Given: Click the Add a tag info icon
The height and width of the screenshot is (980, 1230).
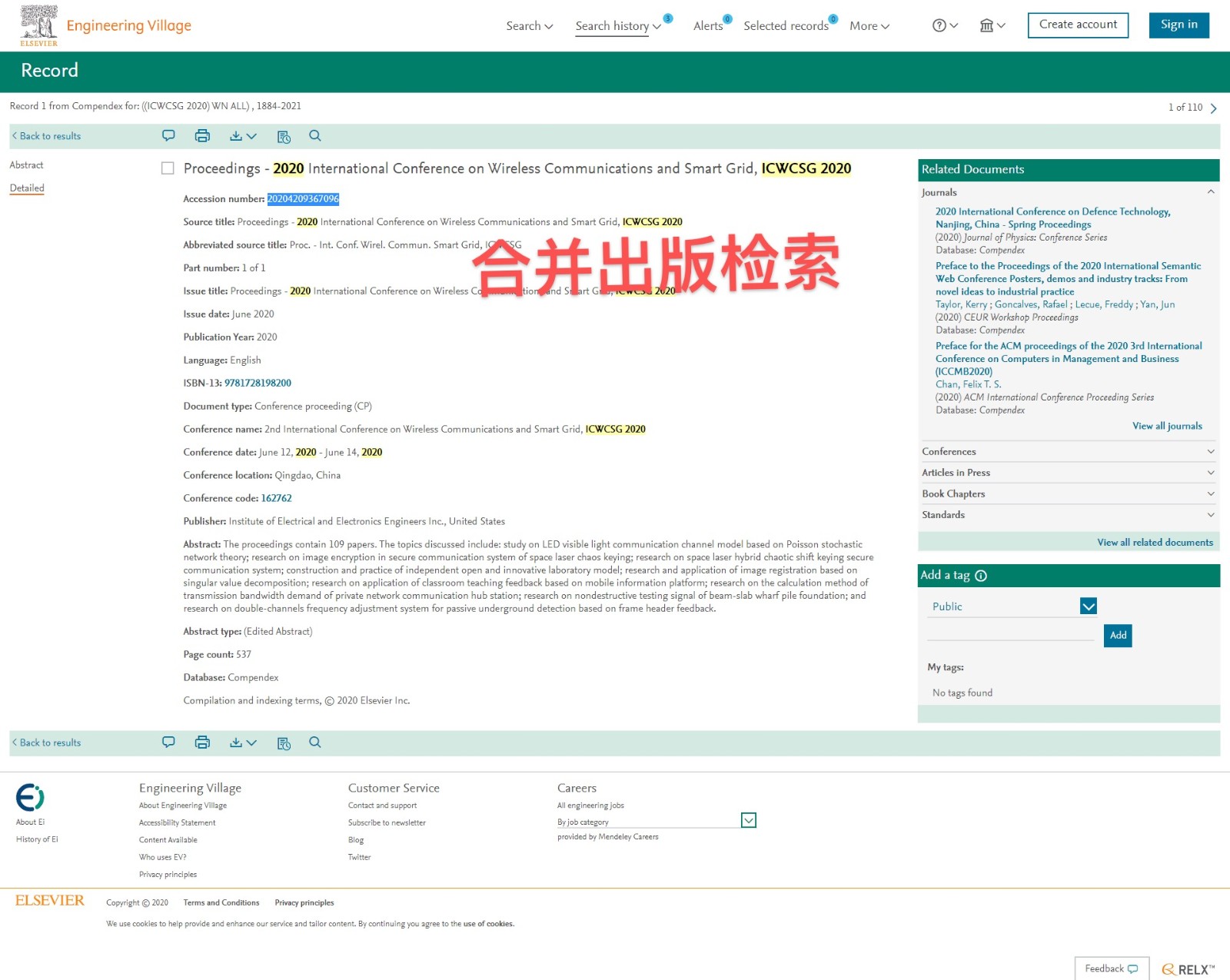Looking at the screenshot, I should 981,576.
